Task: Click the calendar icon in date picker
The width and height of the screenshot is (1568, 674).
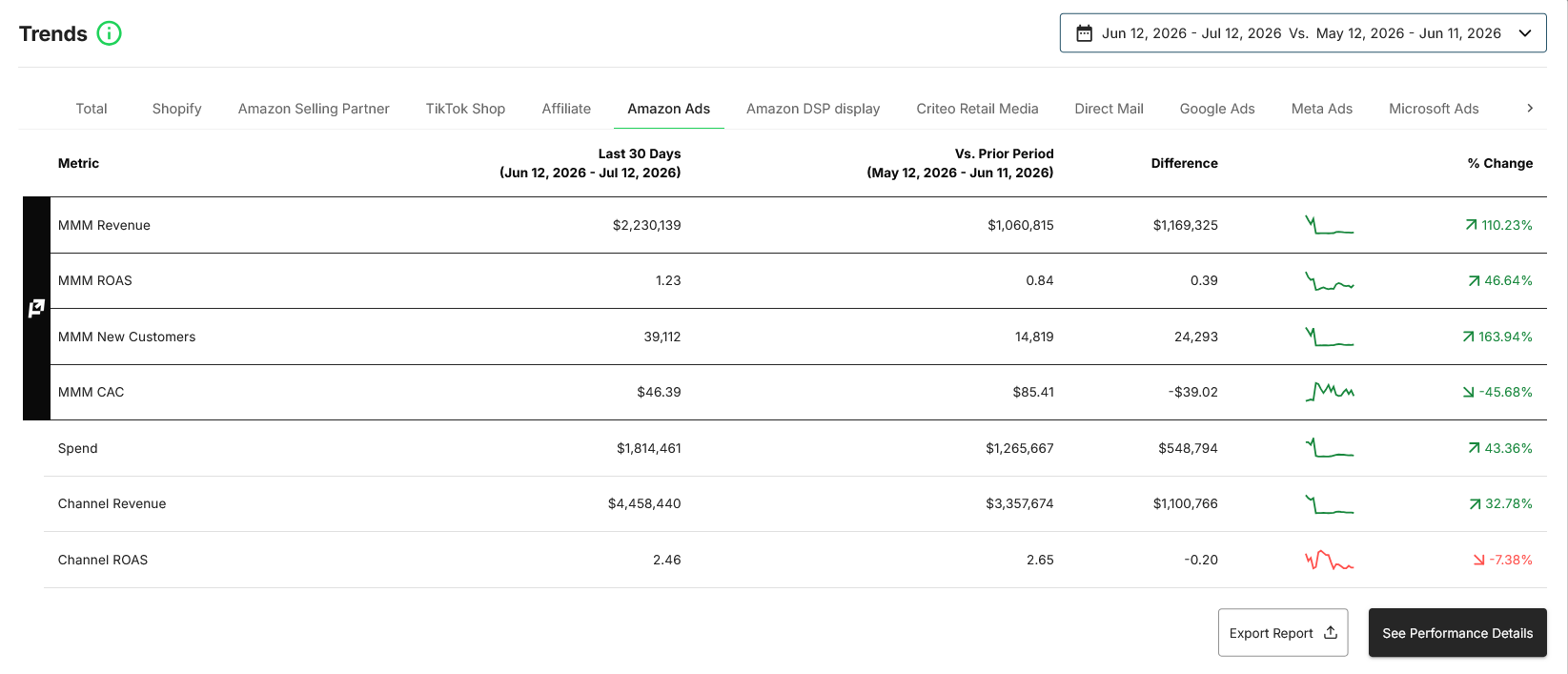Action: pos(1084,33)
